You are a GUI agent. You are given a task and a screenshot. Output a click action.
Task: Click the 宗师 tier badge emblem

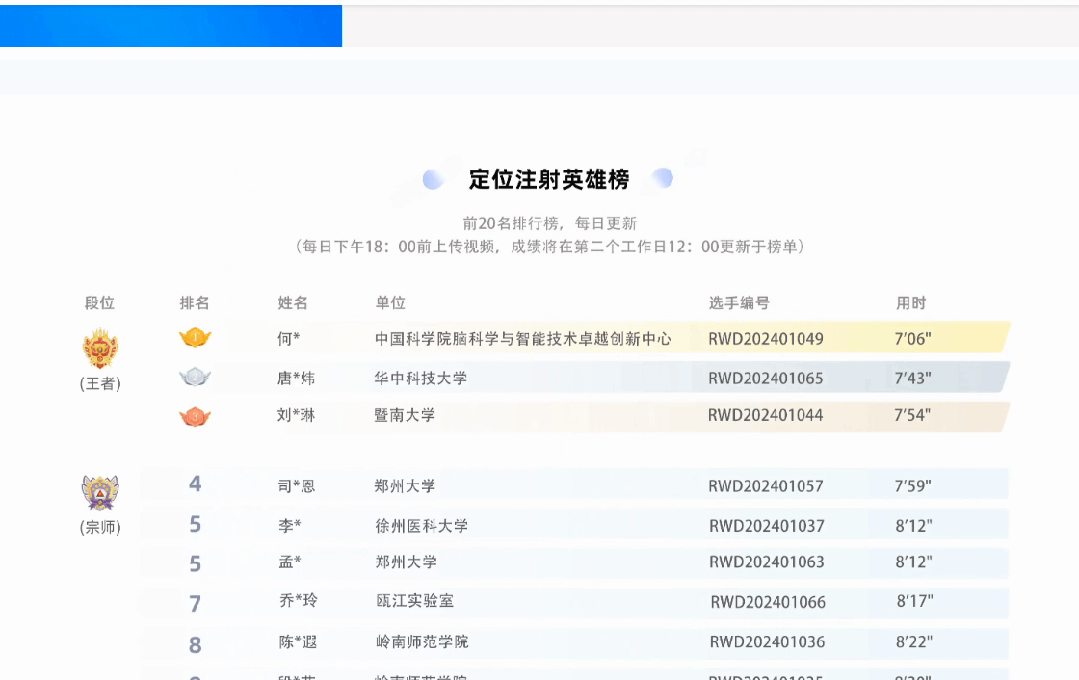coord(100,493)
